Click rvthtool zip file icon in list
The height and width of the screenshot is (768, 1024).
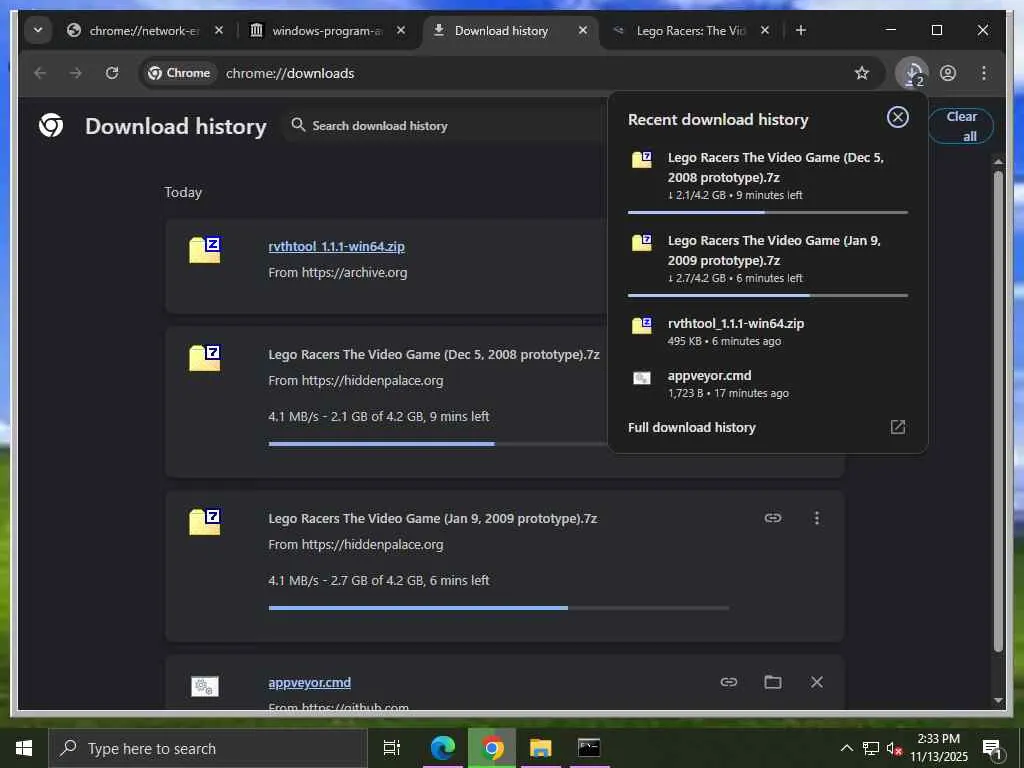click(x=204, y=251)
